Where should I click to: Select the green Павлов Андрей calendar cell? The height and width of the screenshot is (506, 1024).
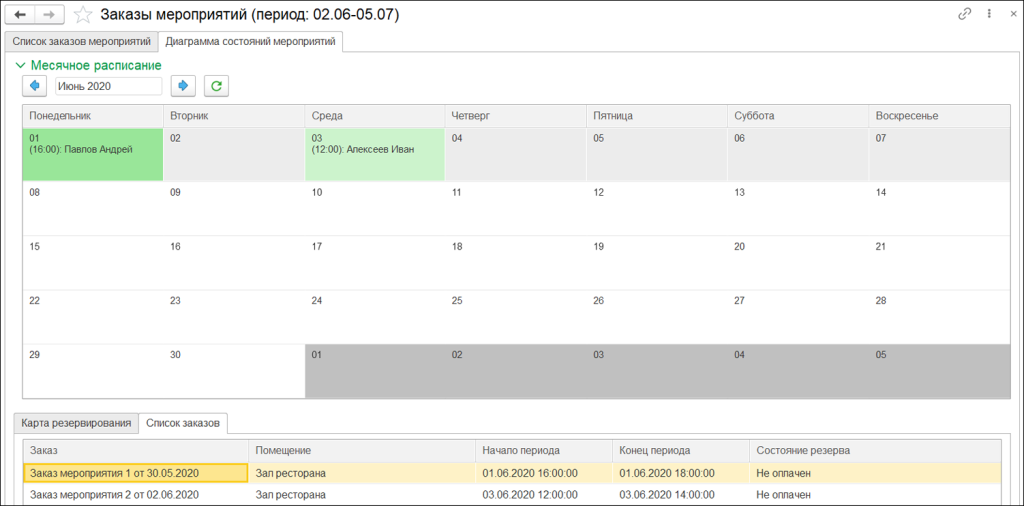tap(92, 154)
